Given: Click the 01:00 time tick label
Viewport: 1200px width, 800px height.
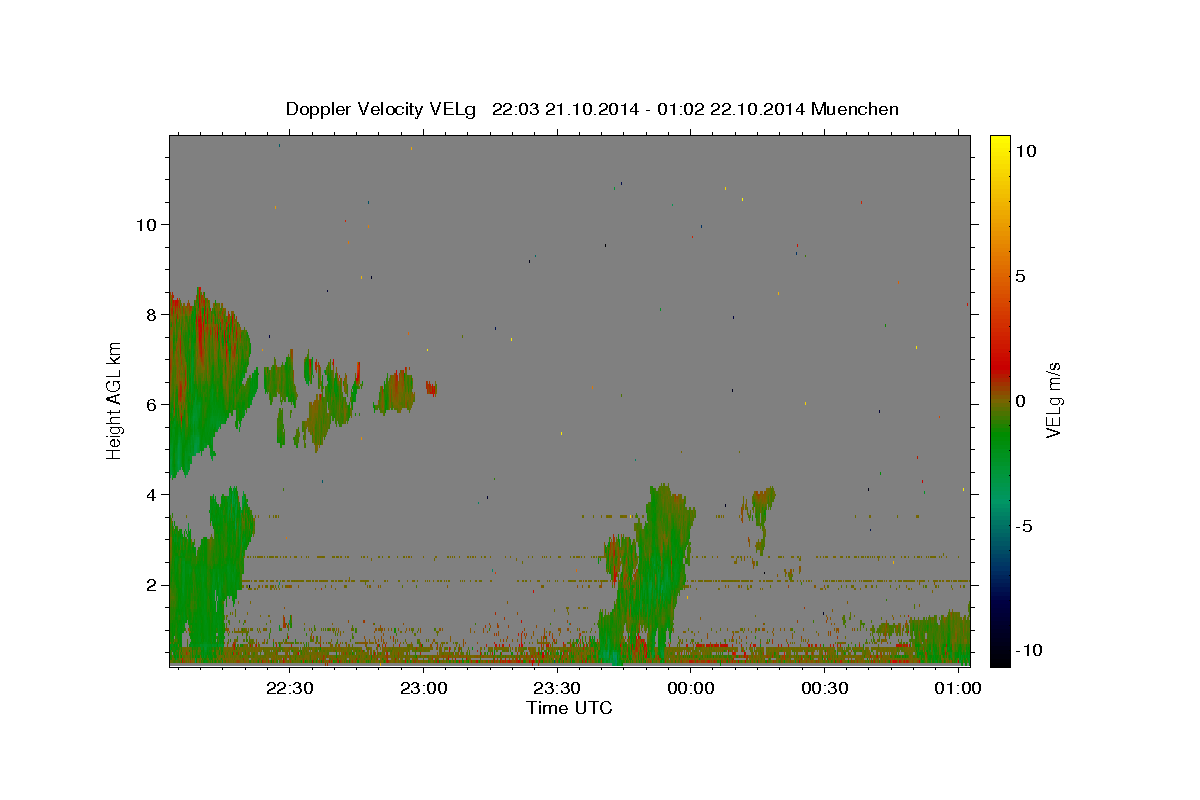Looking at the screenshot, I should click(x=958, y=689).
